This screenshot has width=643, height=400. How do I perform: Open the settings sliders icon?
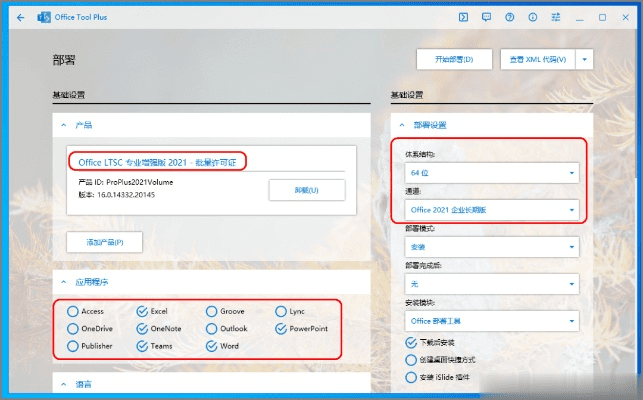[x=557, y=17]
